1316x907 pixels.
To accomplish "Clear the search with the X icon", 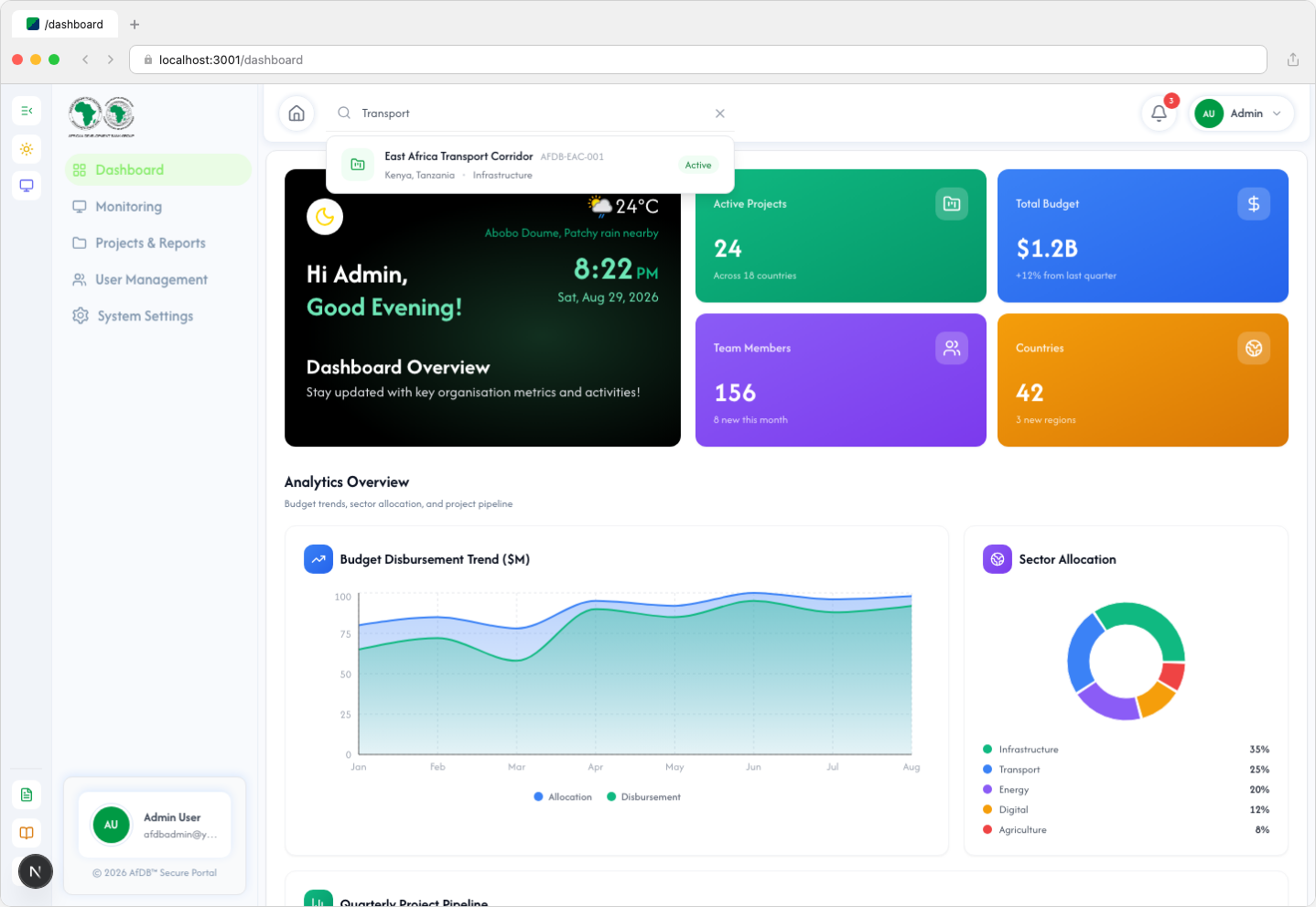I will point(720,113).
